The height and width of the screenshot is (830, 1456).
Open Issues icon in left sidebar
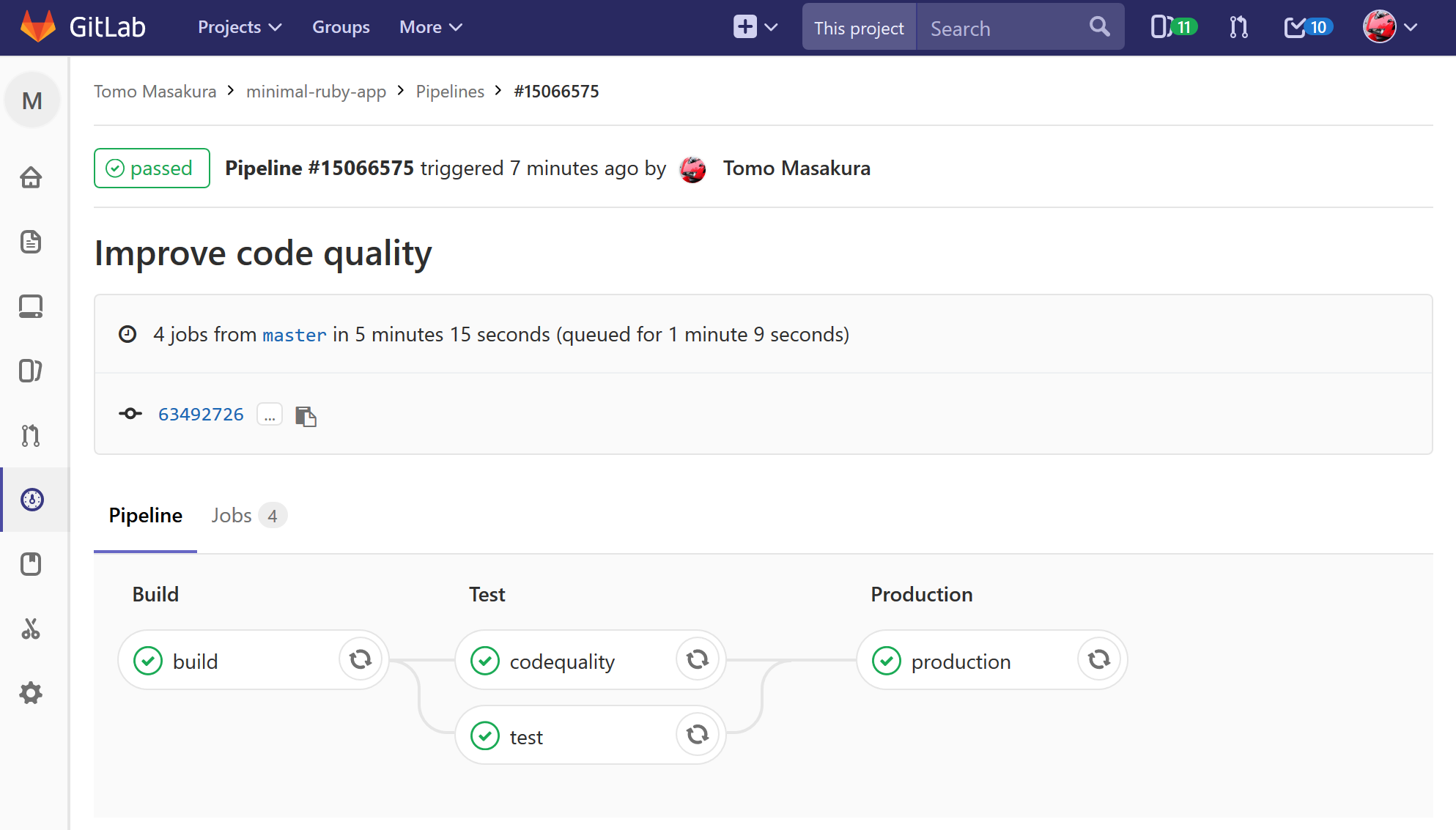[31, 371]
